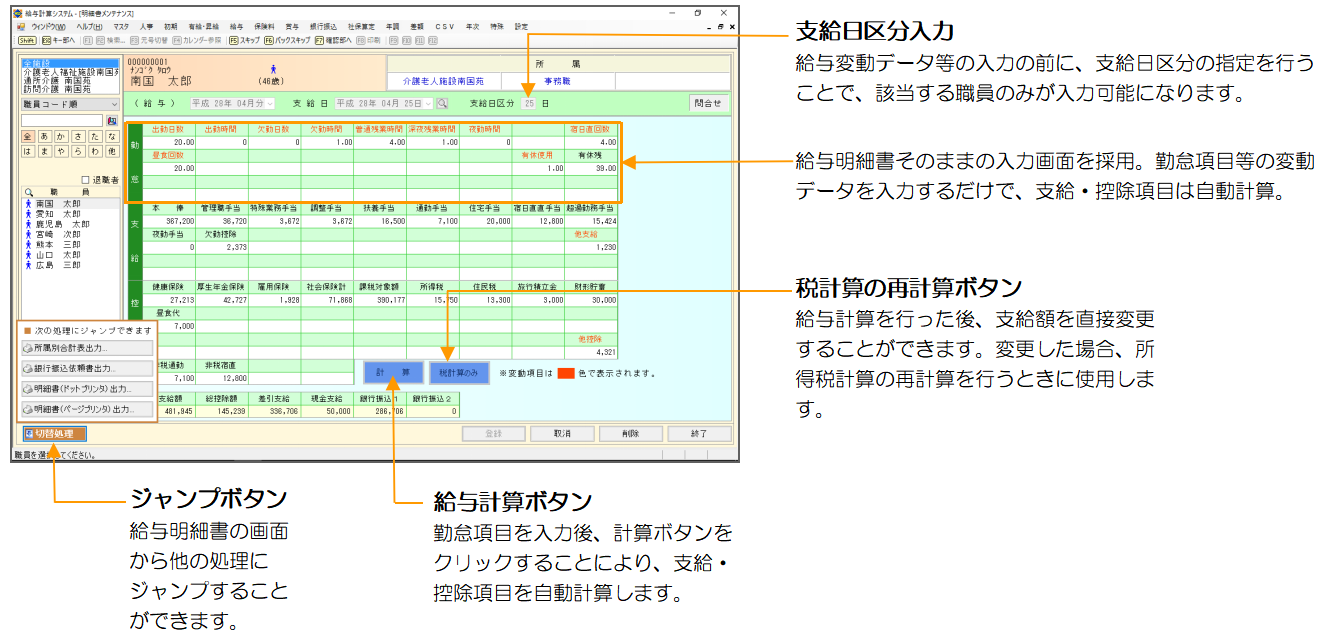Click the 税計算のみ button
This screenshot has height=643, width=1332.
(x=459, y=373)
